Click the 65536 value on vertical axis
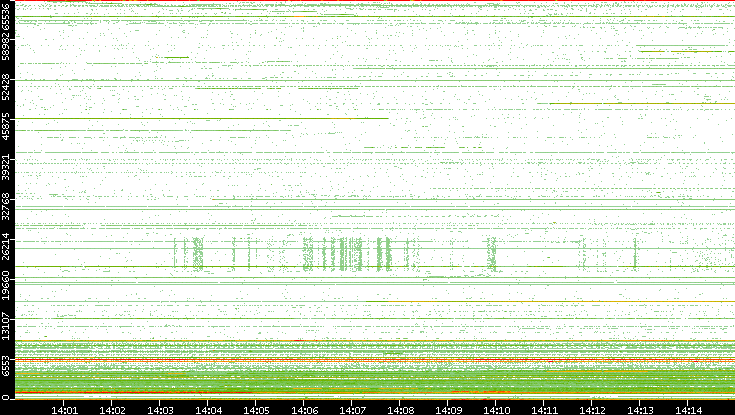The width and height of the screenshot is (735, 415). (7, 19)
